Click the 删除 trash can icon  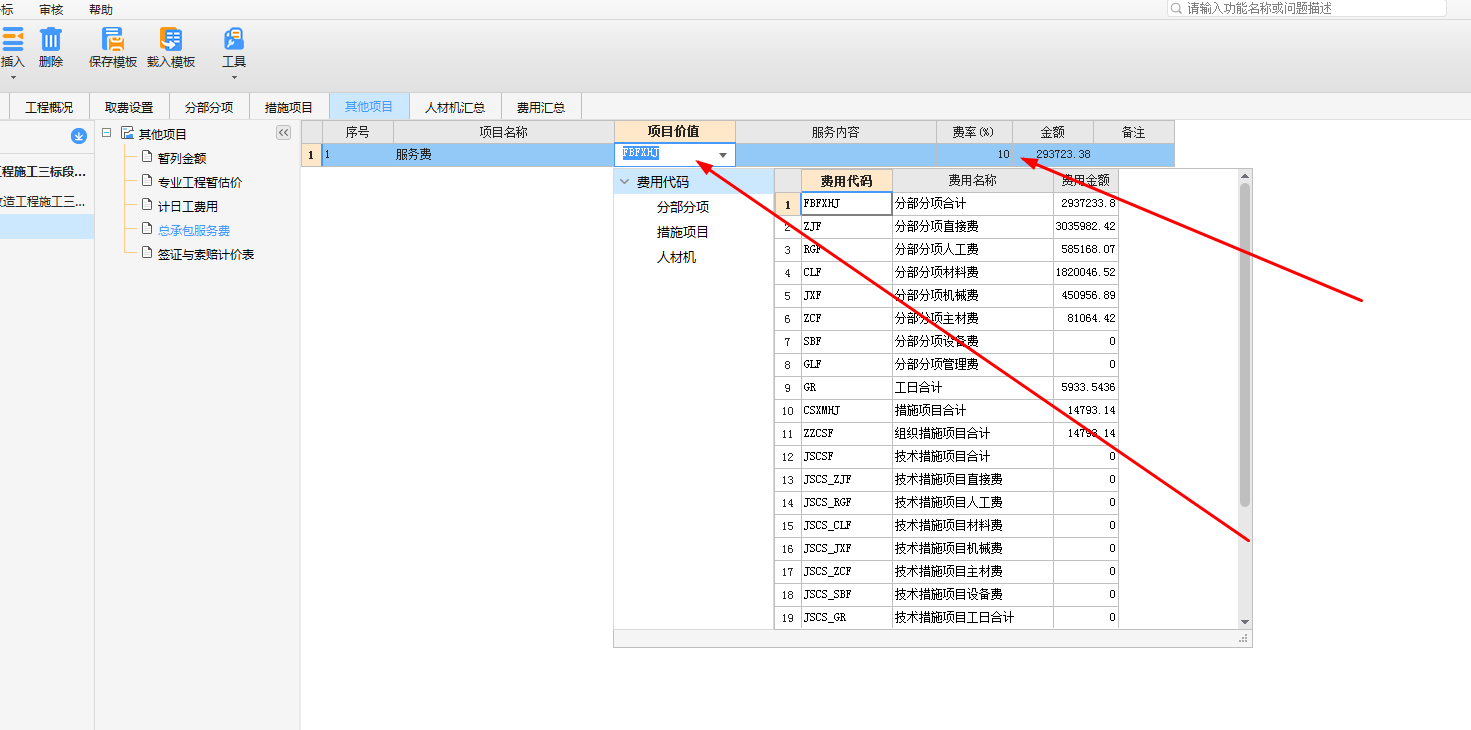tap(51, 40)
